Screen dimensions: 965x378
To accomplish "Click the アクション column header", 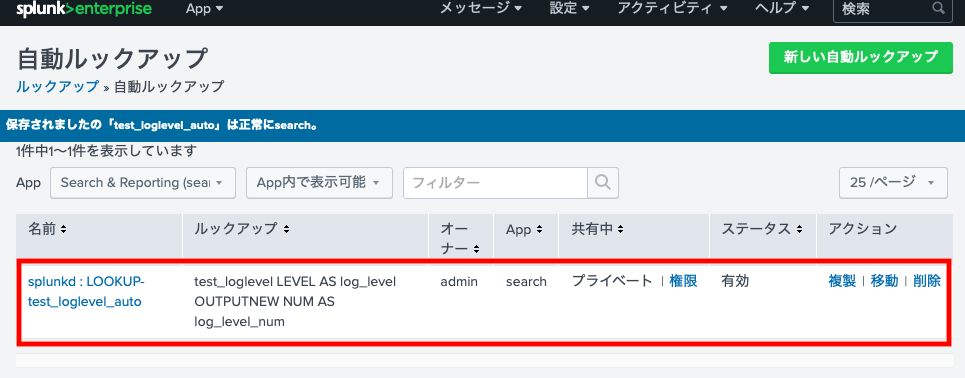I will pyautogui.click(x=863, y=229).
